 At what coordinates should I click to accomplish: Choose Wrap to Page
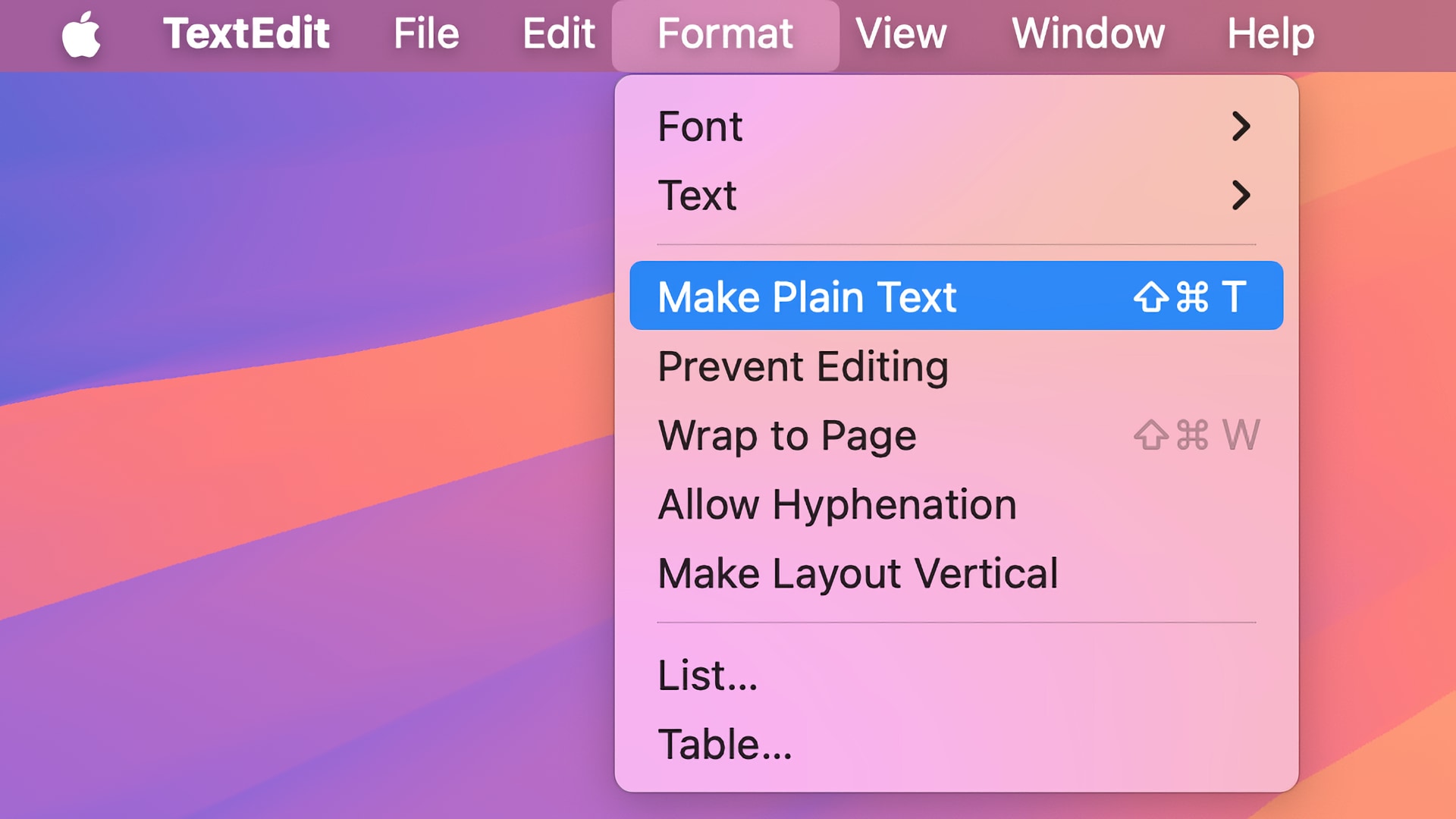[956, 435]
